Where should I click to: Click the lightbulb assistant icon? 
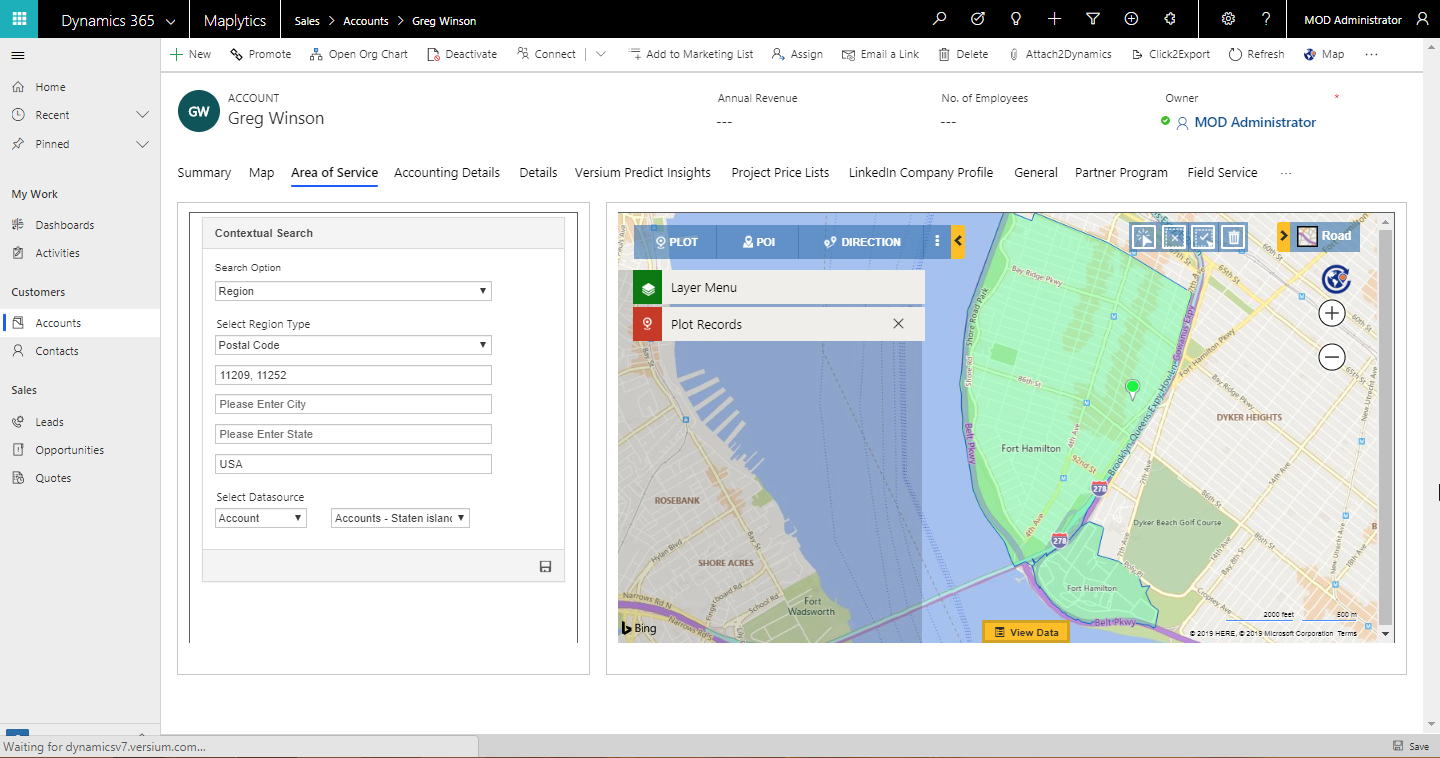1016,19
